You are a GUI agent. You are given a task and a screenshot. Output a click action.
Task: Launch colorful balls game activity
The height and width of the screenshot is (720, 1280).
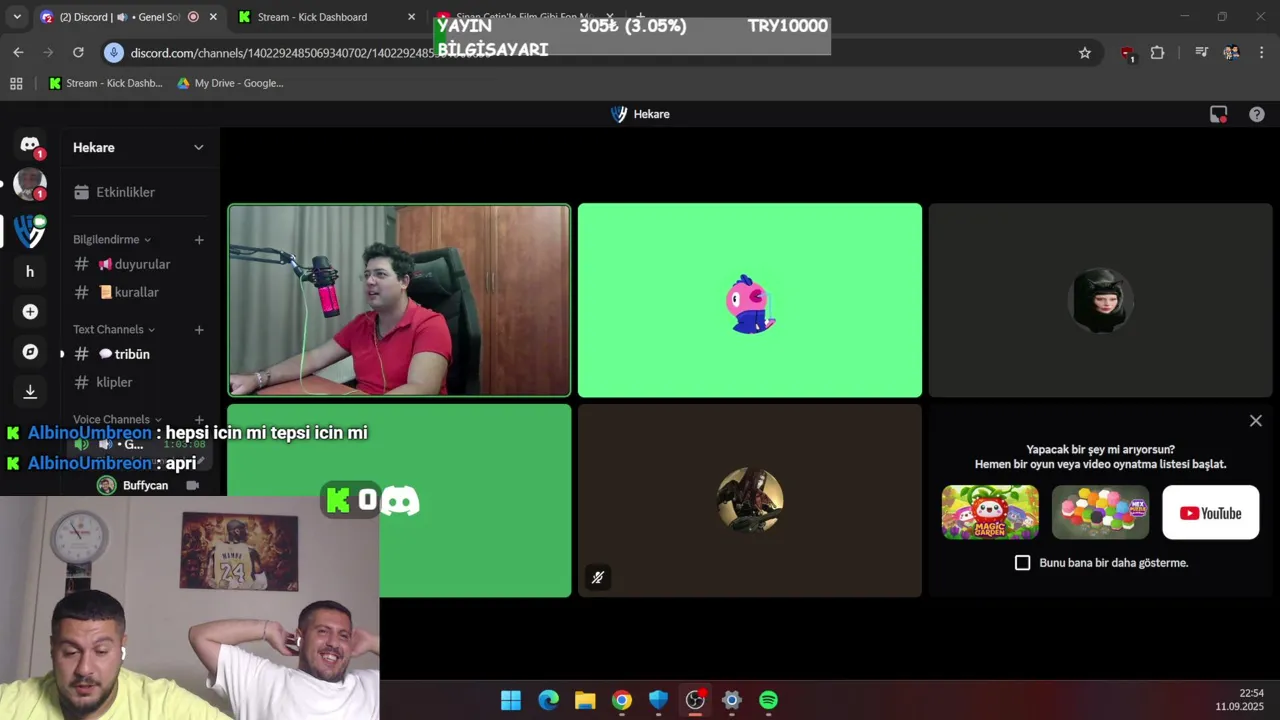click(x=1100, y=513)
